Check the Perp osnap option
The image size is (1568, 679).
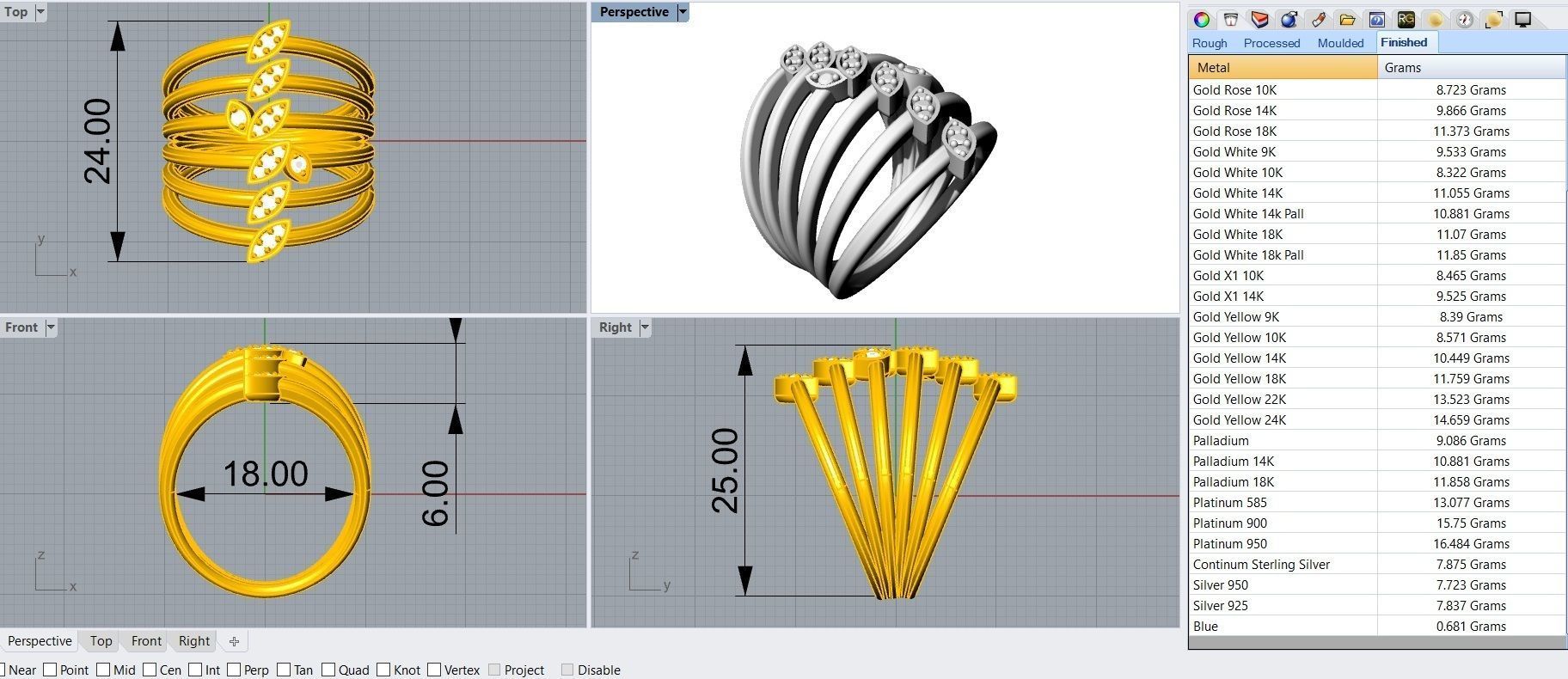(234, 670)
